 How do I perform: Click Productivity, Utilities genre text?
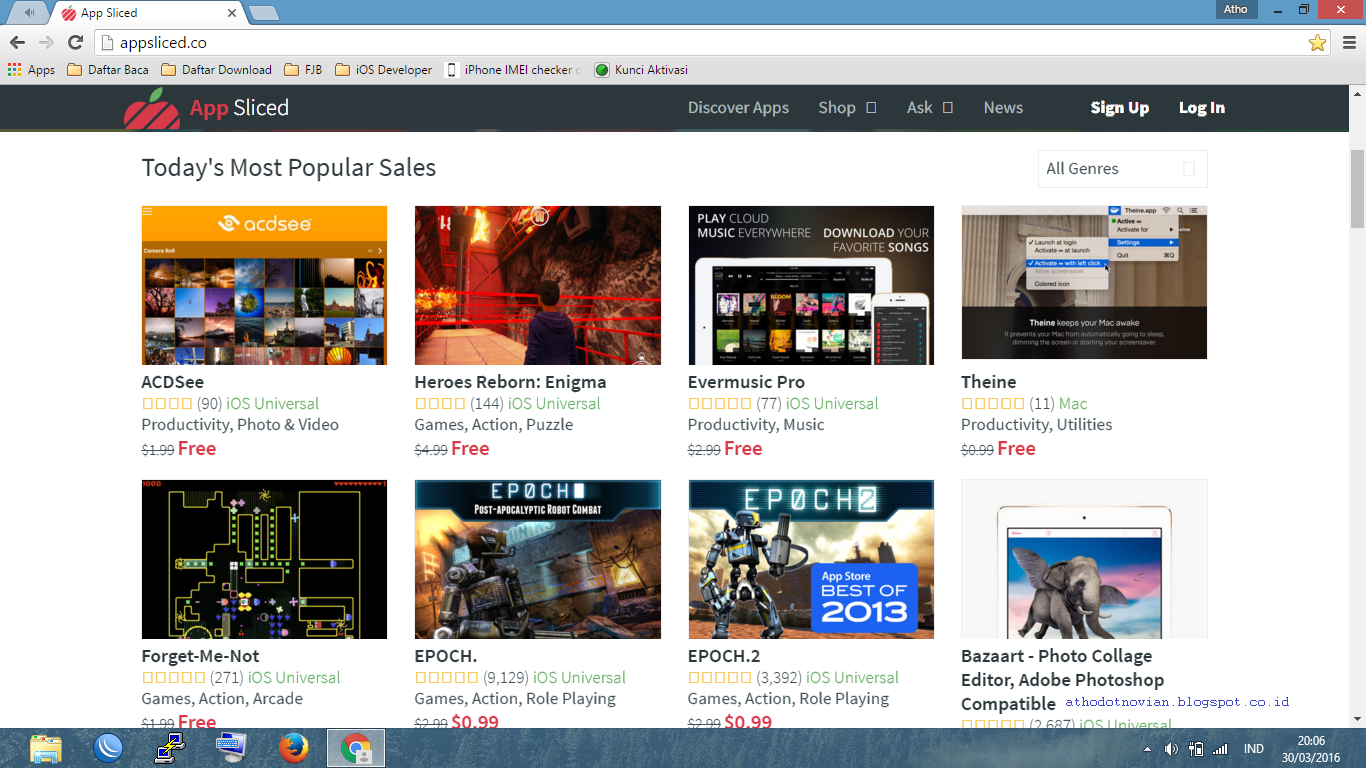pos(1036,425)
